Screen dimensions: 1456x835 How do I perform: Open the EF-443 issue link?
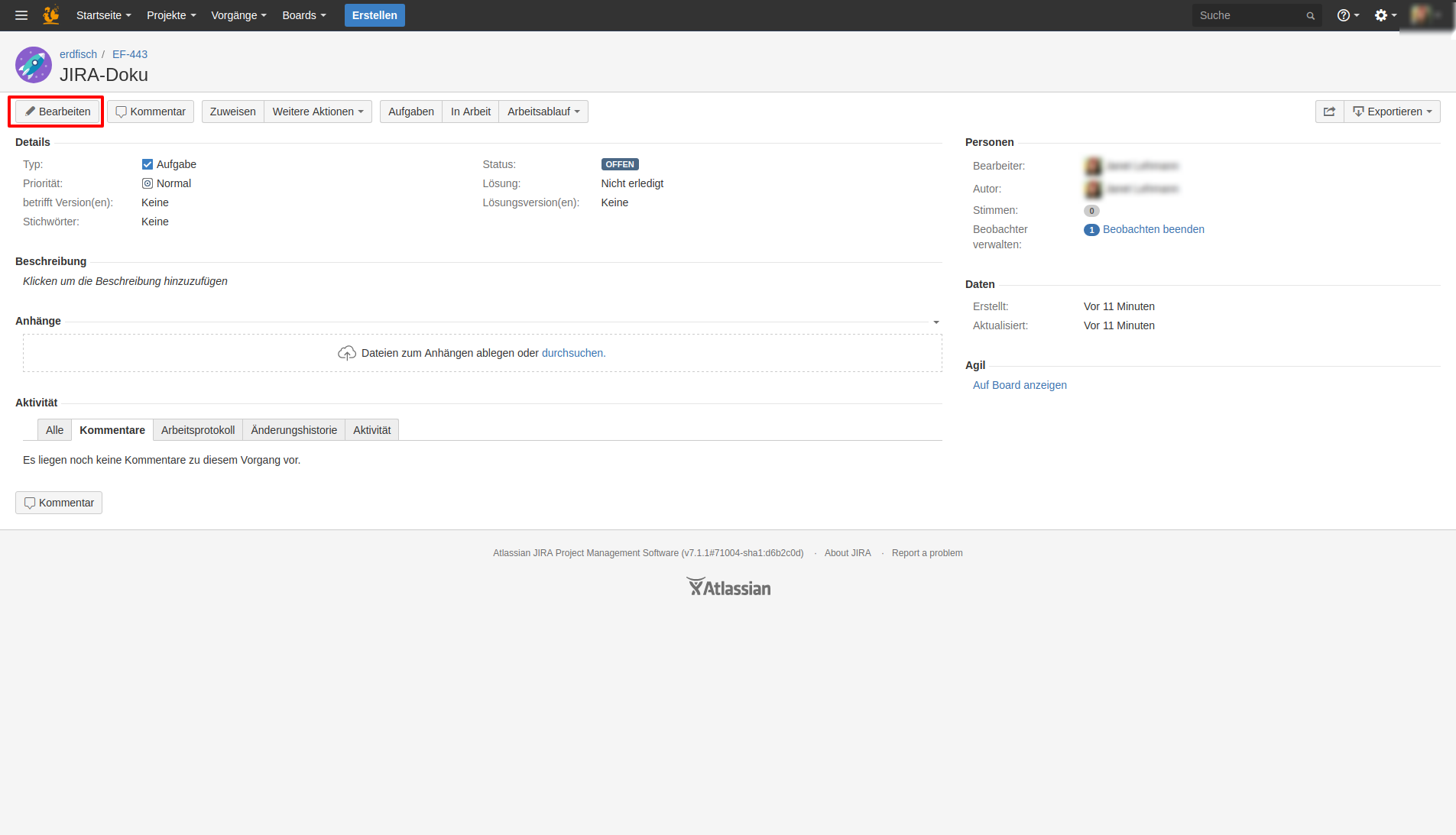[130, 54]
